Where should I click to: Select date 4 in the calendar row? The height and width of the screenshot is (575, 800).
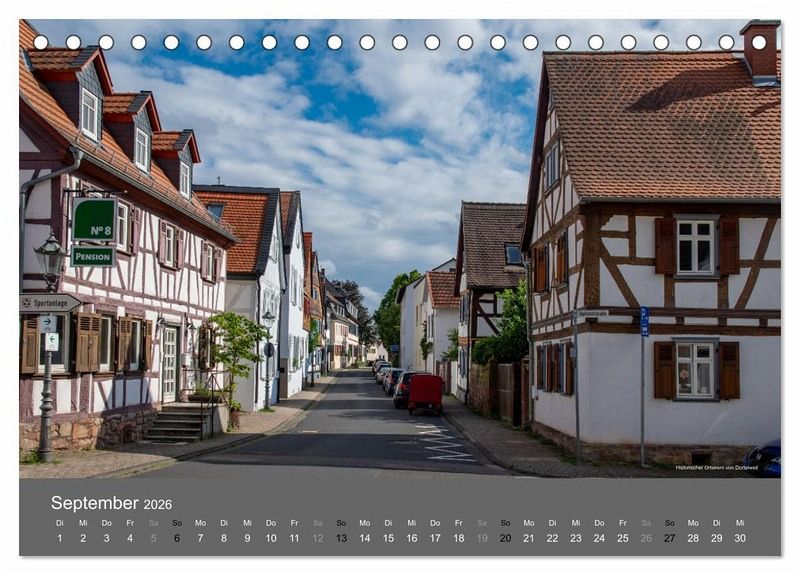click(x=130, y=538)
